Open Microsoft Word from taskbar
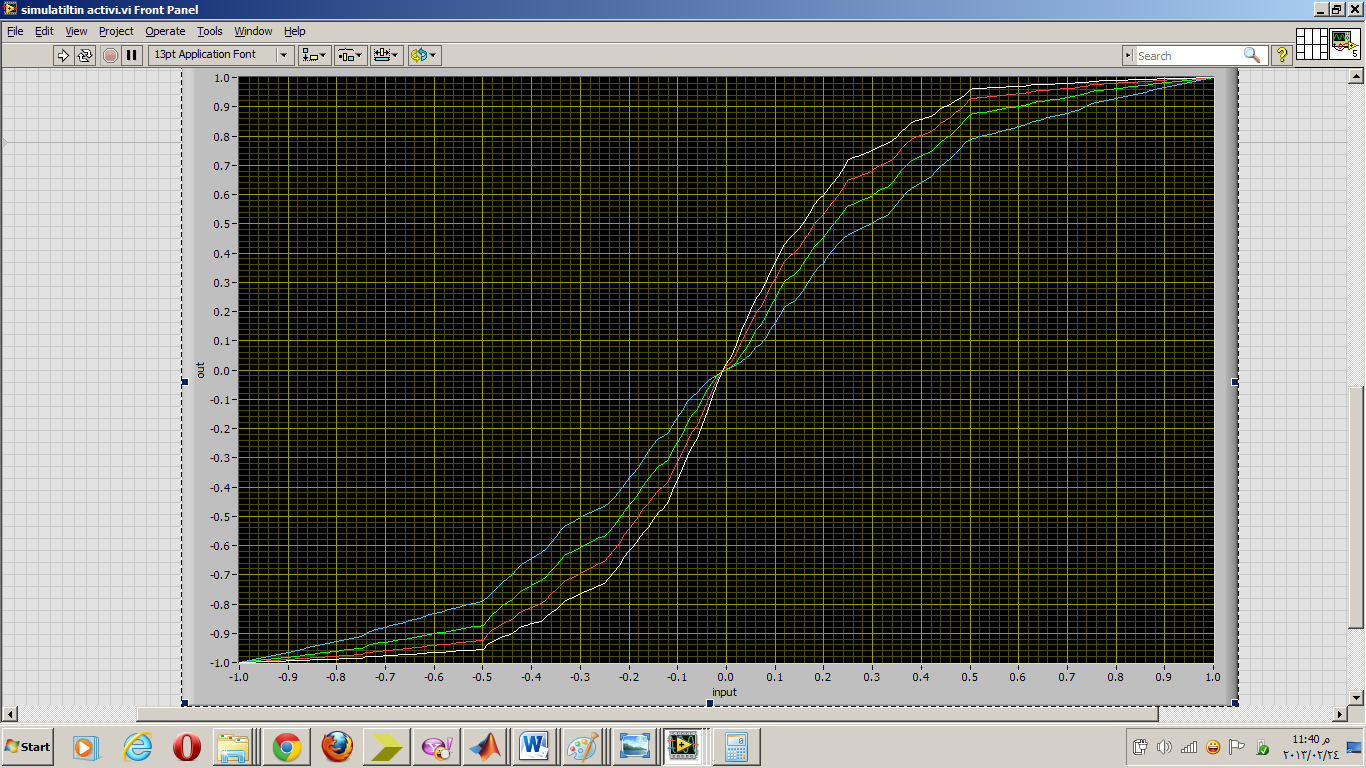The width and height of the screenshot is (1366, 768). [535, 747]
